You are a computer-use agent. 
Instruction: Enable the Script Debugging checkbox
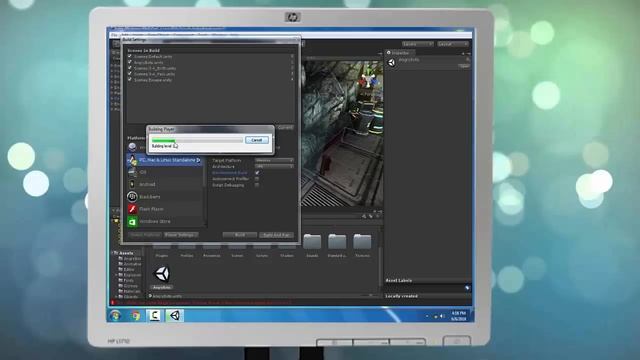(257, 185)
